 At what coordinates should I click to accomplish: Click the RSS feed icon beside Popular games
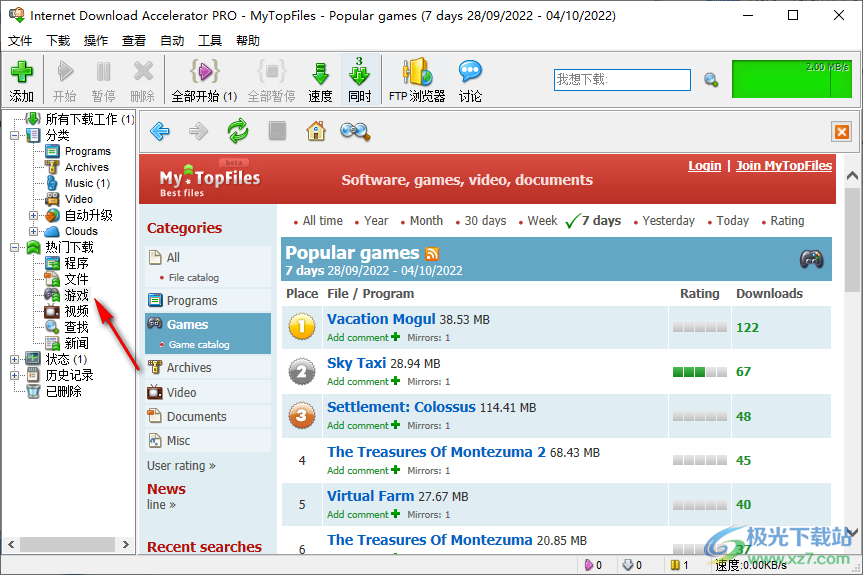pyautogui.click(x=432, y=254)
